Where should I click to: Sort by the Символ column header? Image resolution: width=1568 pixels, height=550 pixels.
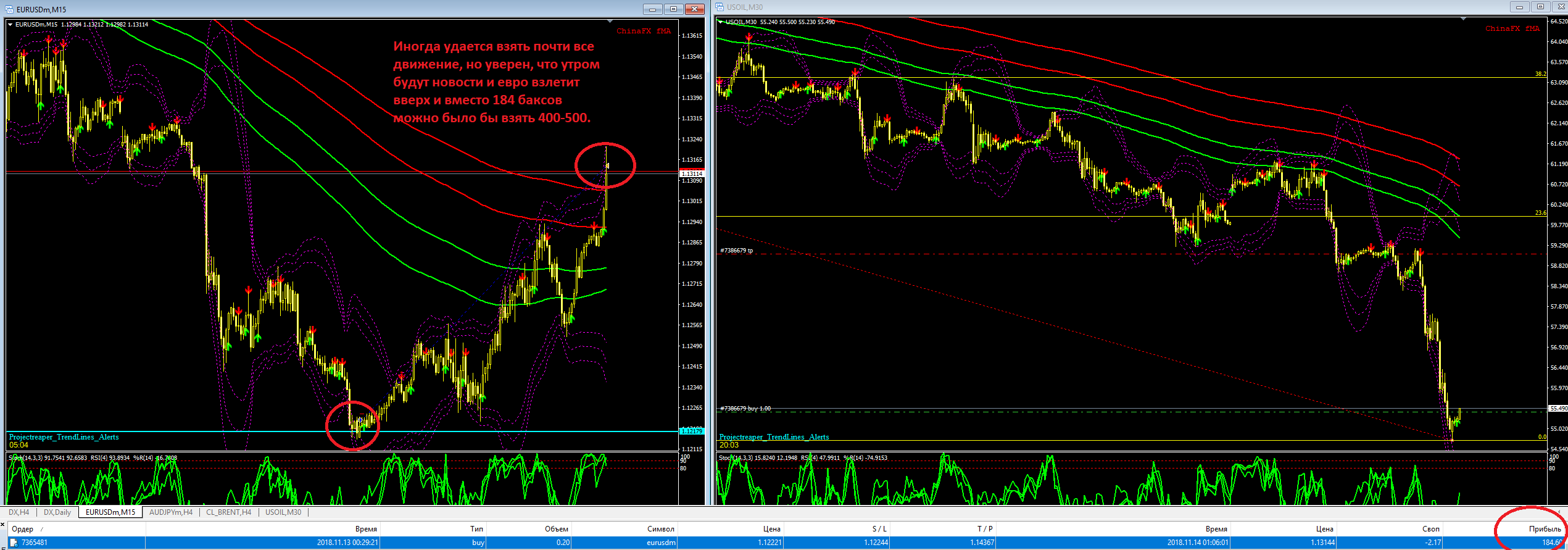pos(625,529)
